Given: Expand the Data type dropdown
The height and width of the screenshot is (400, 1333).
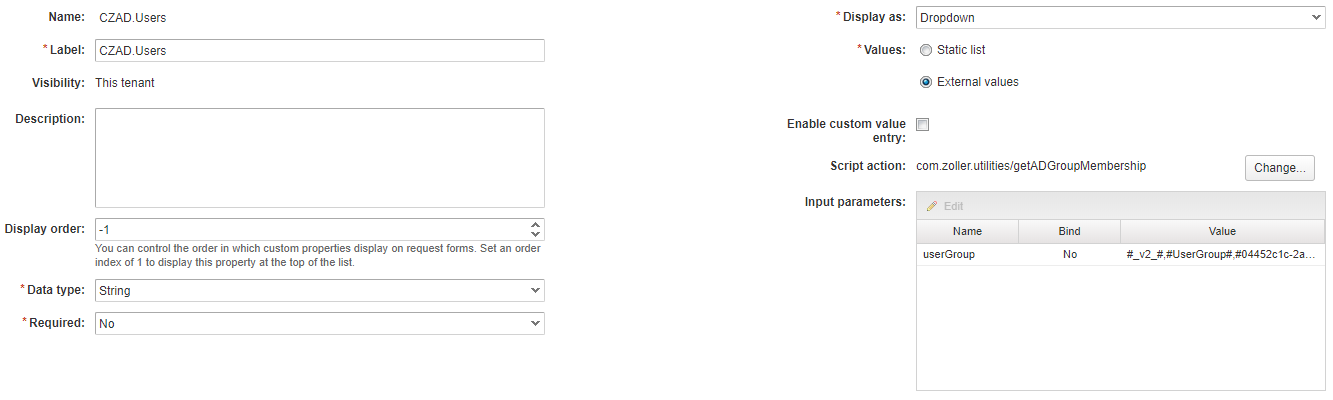Looking at the screenshot, I should [x=320, y=291].
